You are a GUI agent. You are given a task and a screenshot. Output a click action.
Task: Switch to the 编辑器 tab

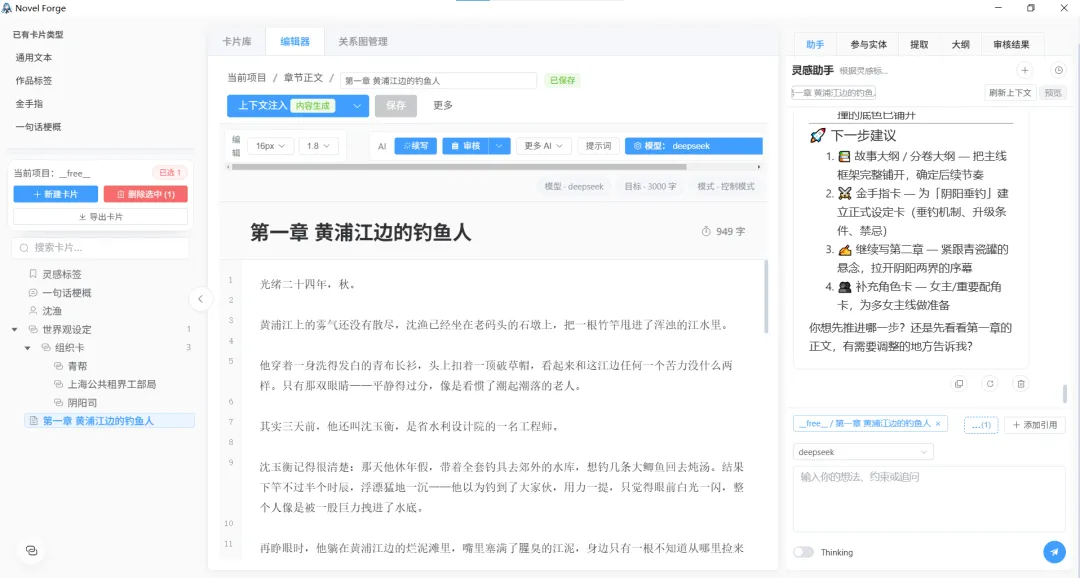pyautogui.click(x=295, y=41)
